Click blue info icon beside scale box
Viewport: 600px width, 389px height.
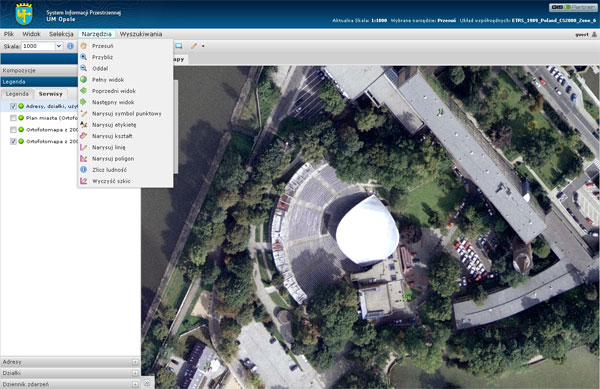pos(70,46)
